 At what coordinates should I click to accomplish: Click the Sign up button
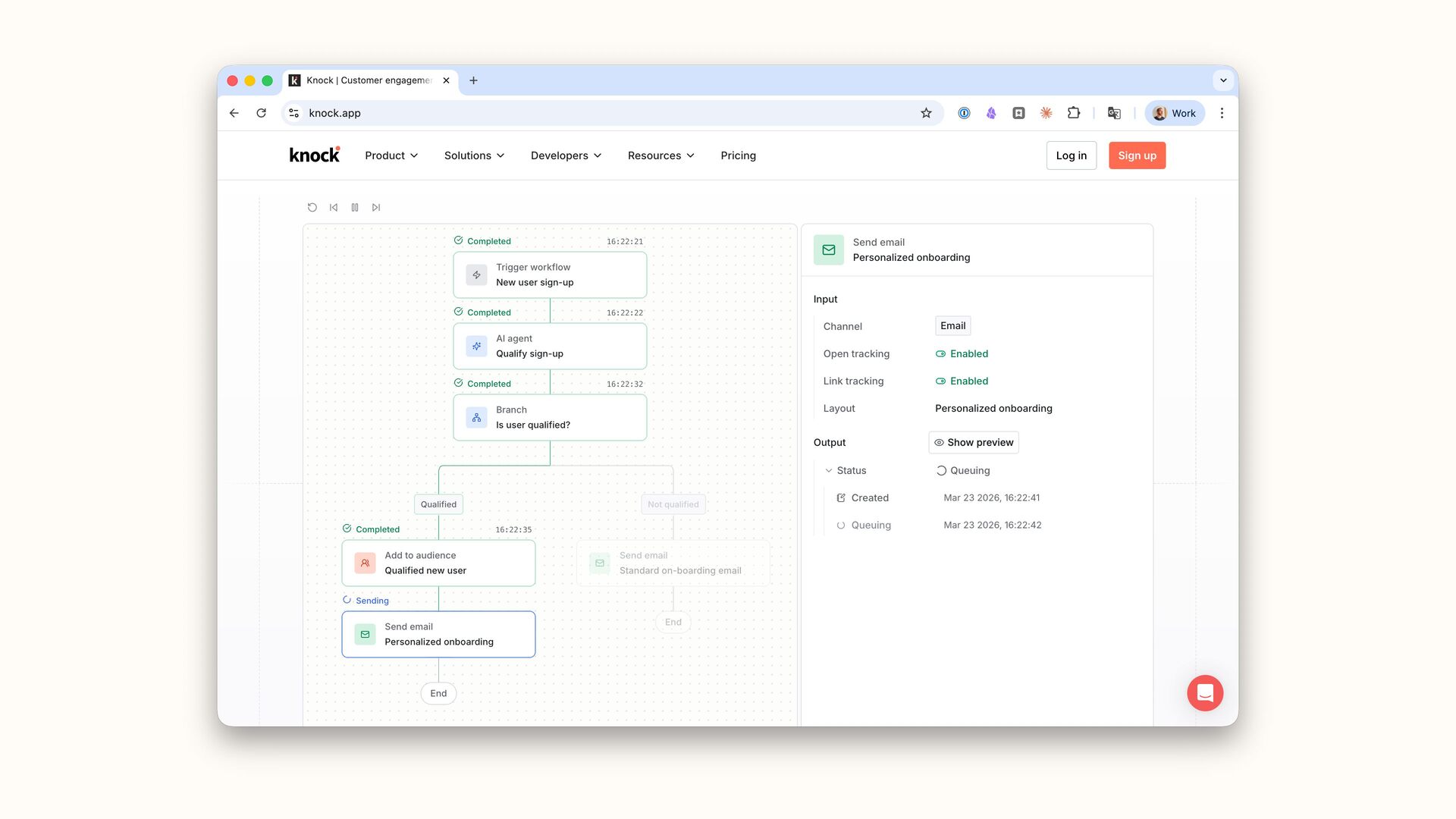pyautogui.click(x=1137, y=155)
